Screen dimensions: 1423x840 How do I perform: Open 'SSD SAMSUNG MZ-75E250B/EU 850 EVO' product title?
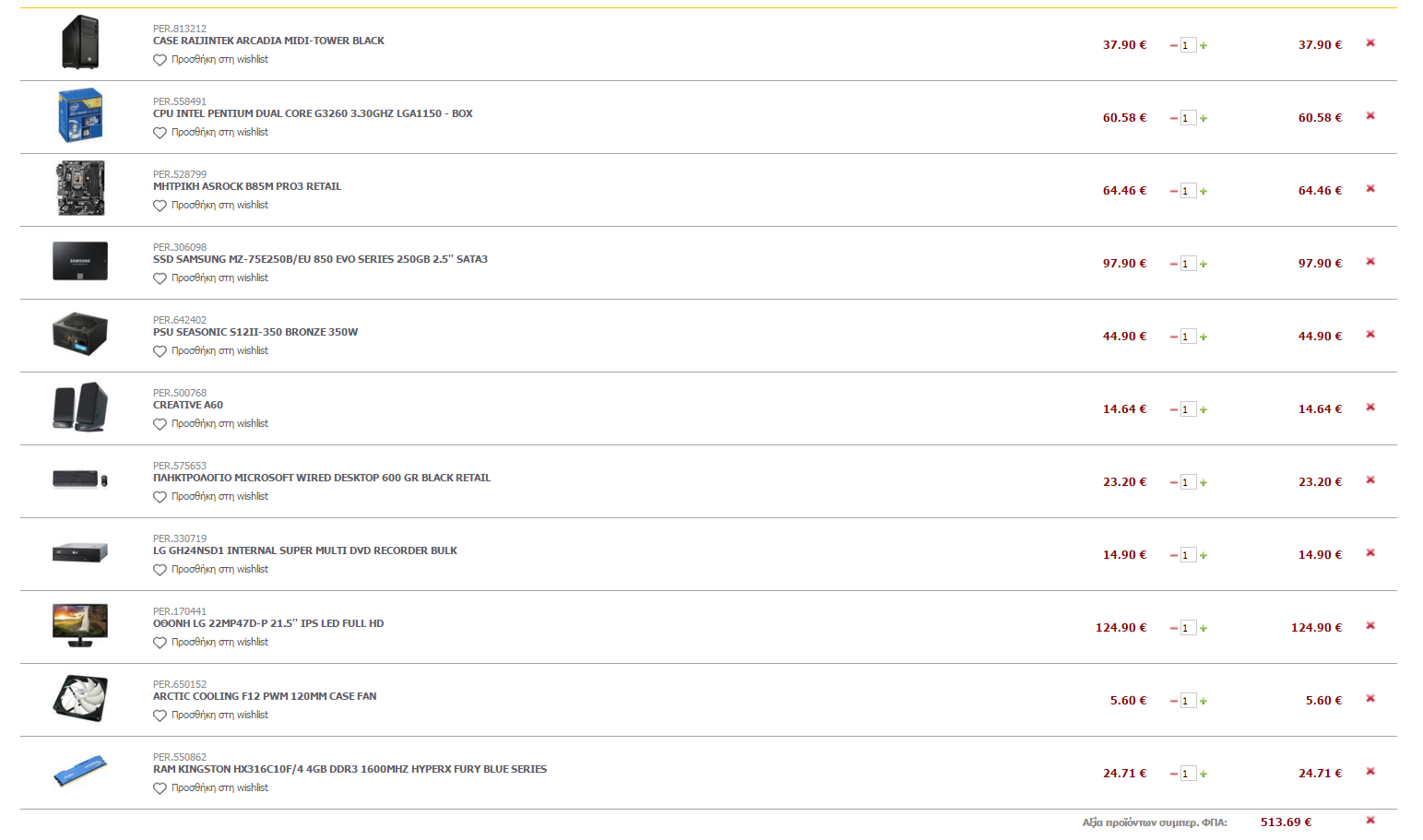tap(320, 259)
